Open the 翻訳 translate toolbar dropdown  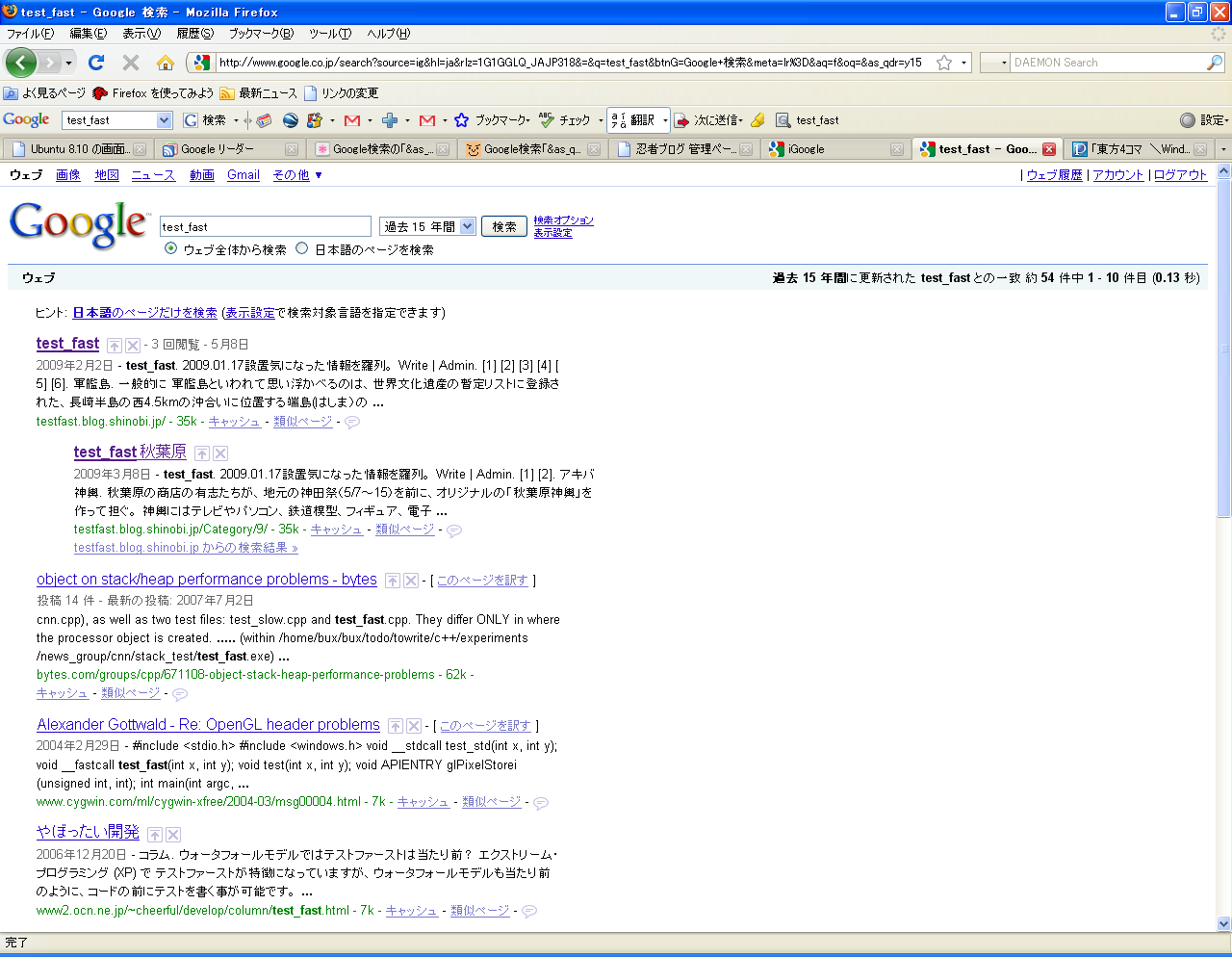pos(664,120)
